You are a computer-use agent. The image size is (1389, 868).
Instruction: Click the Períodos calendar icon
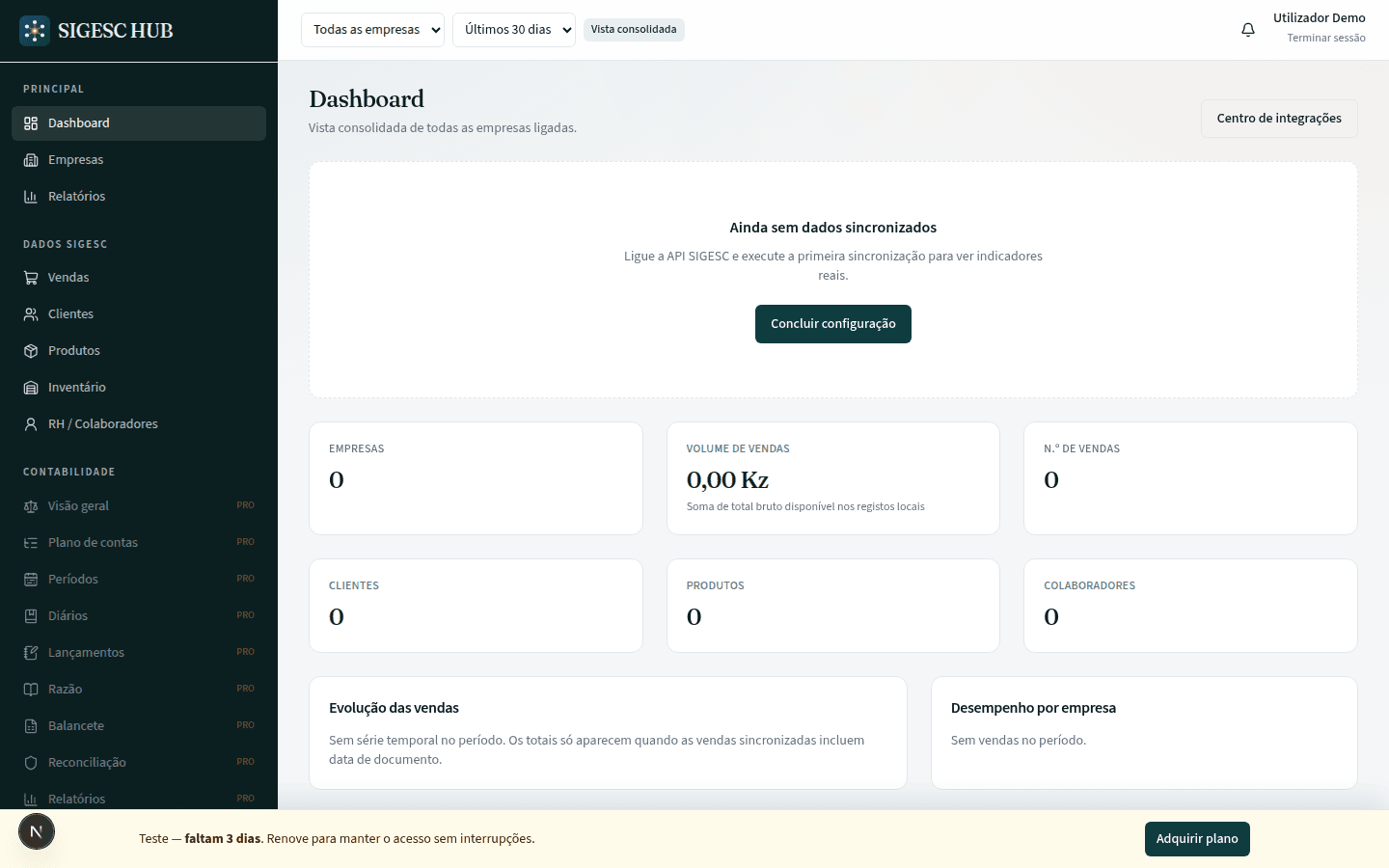tap(31, 580)
